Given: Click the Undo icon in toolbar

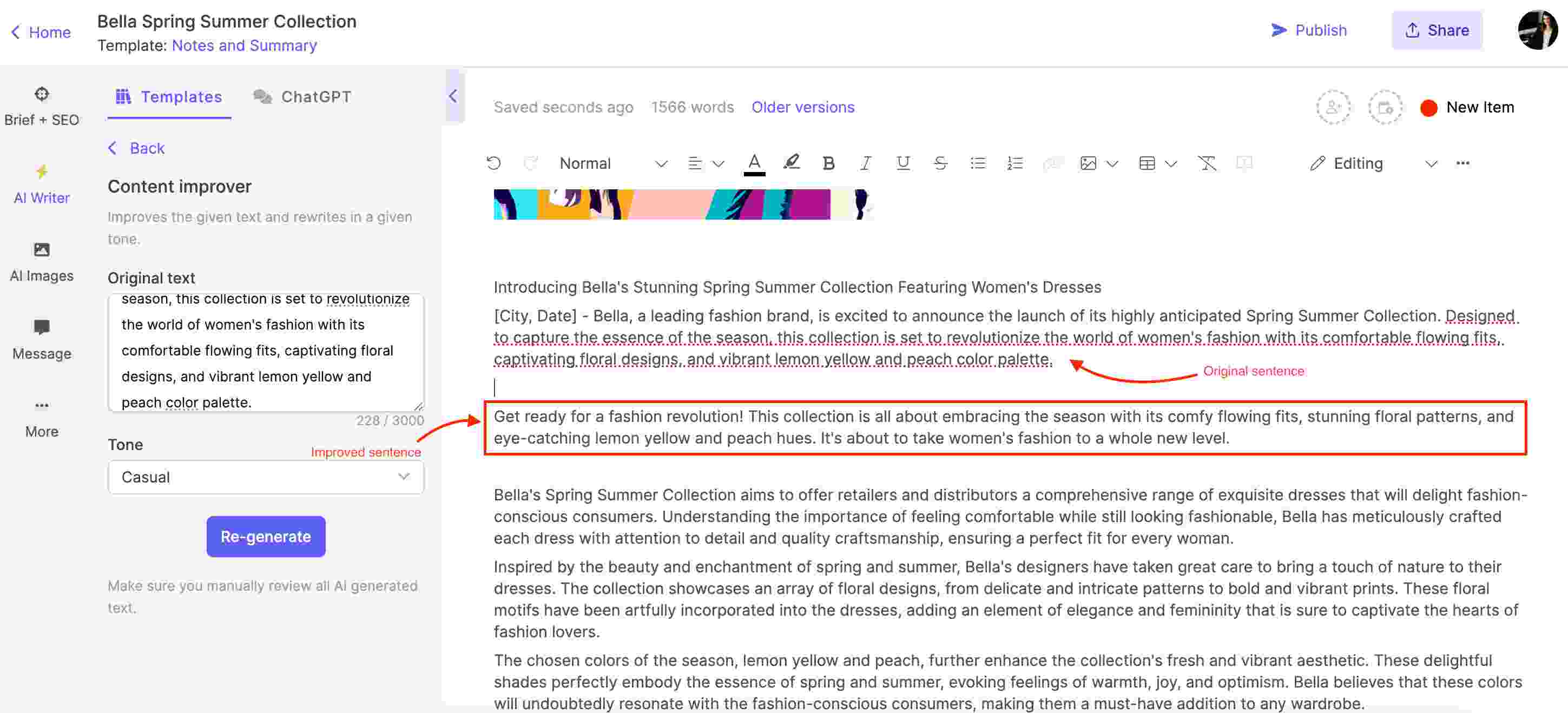Looking at the screenshot, I should tap(492, 162).
